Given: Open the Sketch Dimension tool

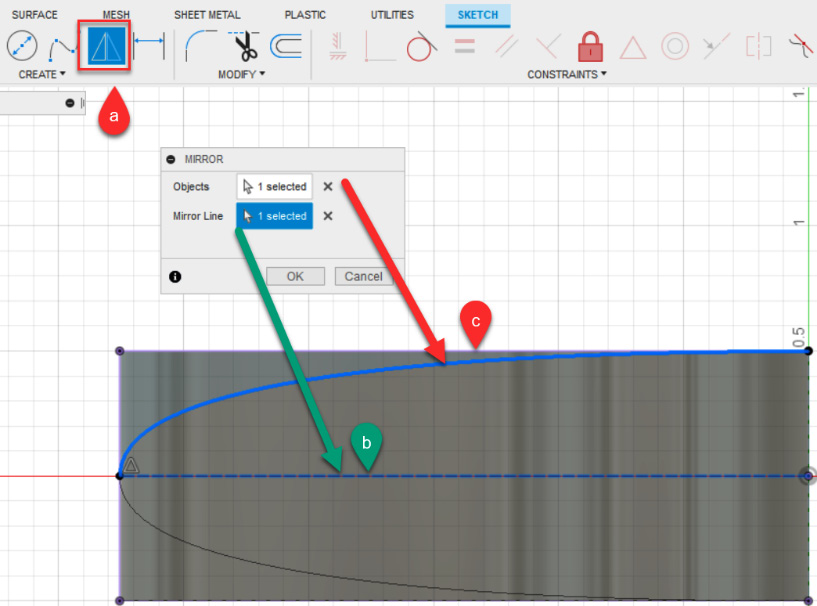Looking at the screenshot, I should [x=147, y=45].
